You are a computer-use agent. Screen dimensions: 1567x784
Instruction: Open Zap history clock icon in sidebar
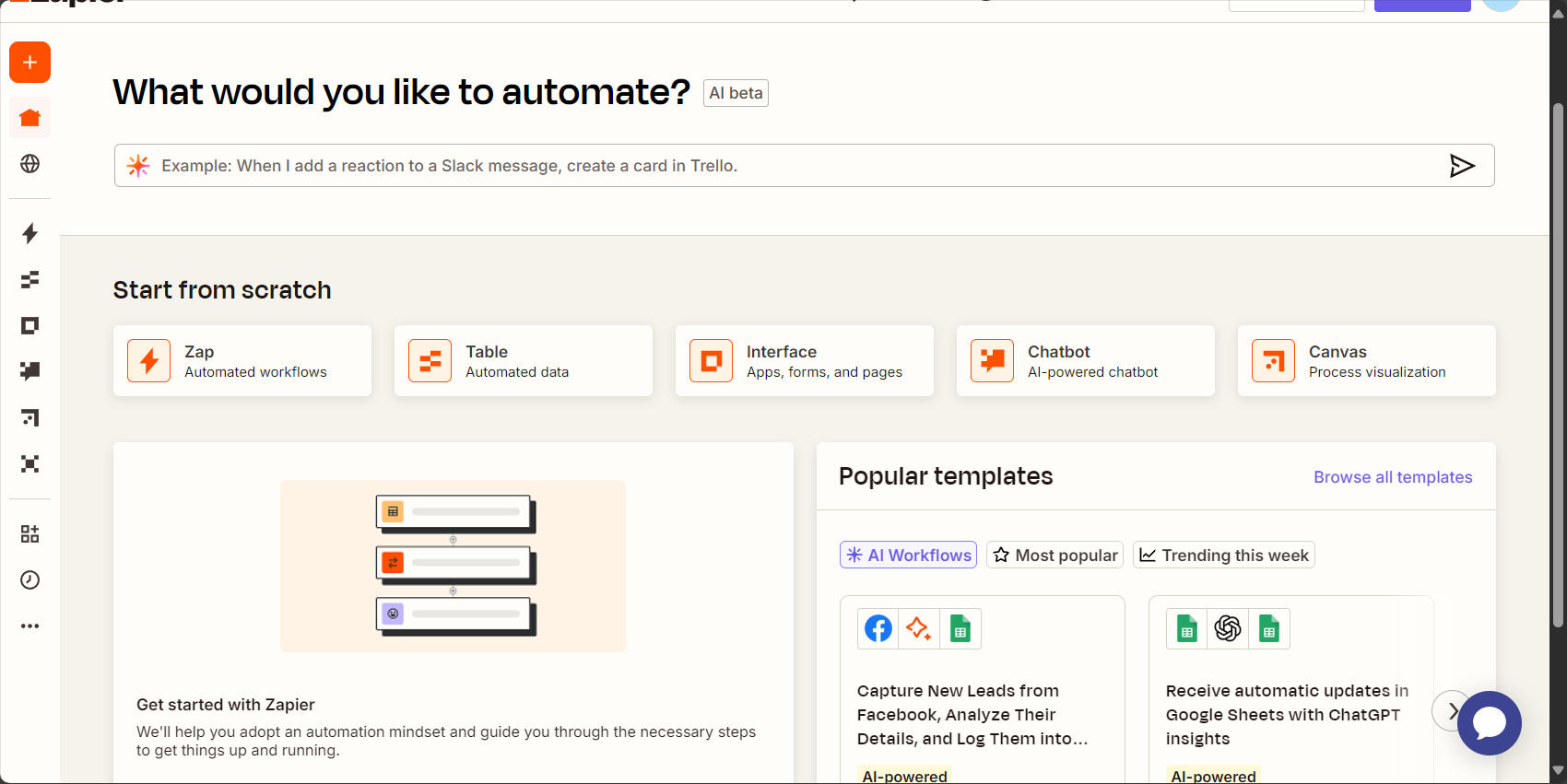tap(29, 579)
